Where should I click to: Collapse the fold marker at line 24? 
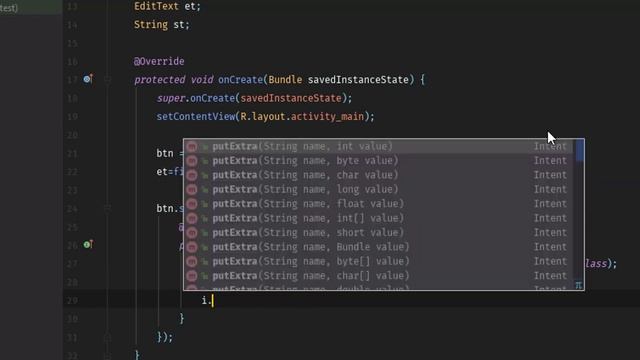(107, 209)
